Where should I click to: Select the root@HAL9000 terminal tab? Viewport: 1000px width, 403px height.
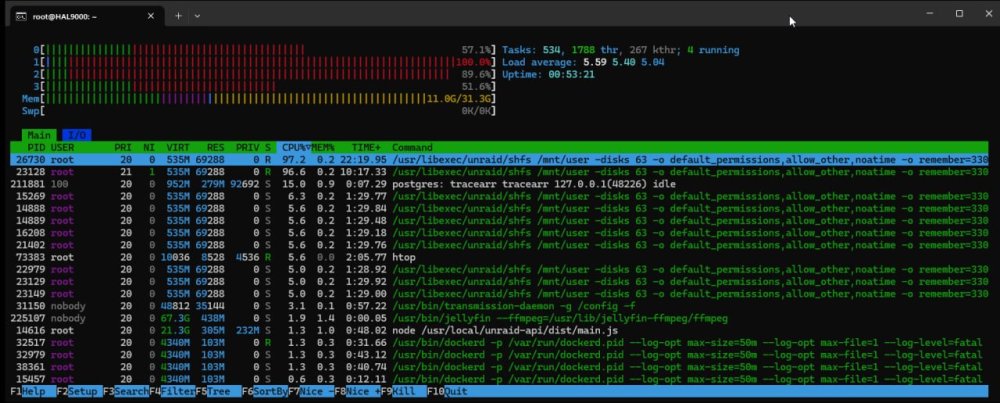click(85, 16)
